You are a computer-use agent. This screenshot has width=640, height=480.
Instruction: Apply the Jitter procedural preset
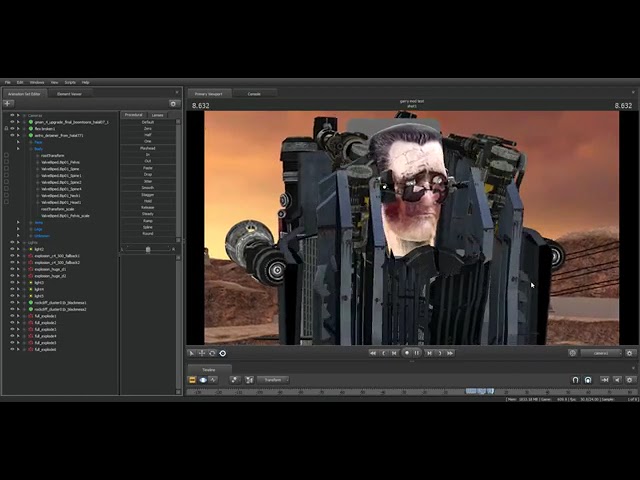[x=148, y=181]
